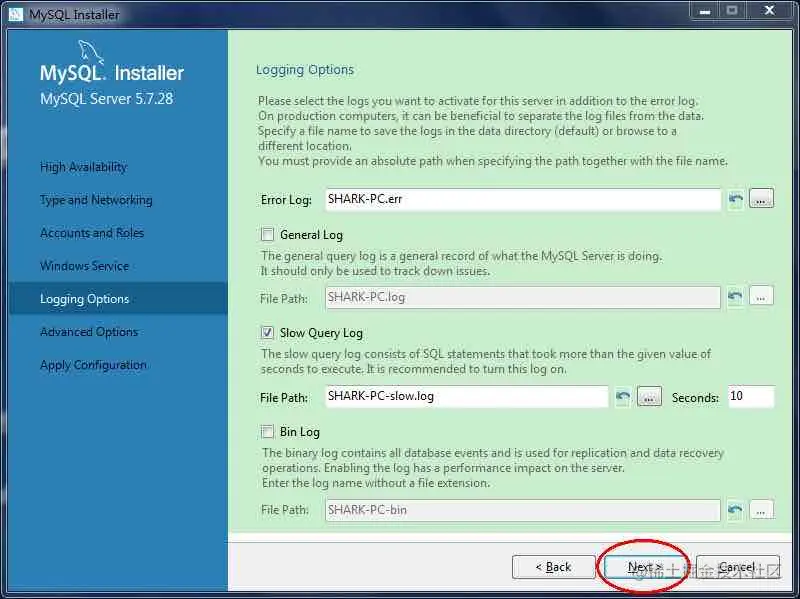Image resolution: width=800 pixels, height=599 pixels.
Task: Go to the High Availability step
Action: coord(84,167)
